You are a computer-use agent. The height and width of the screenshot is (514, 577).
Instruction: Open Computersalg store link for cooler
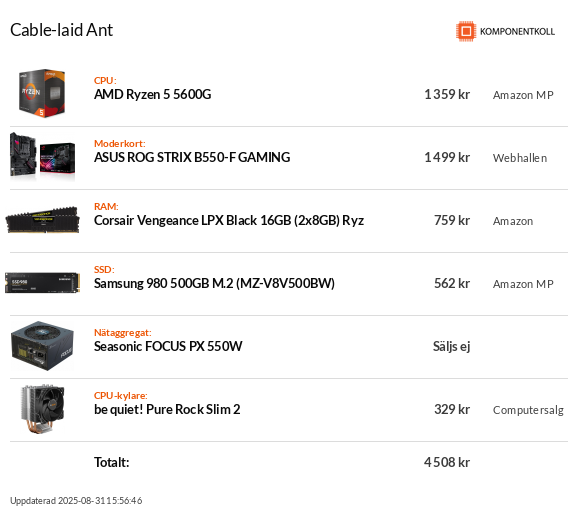click(528, 410)
